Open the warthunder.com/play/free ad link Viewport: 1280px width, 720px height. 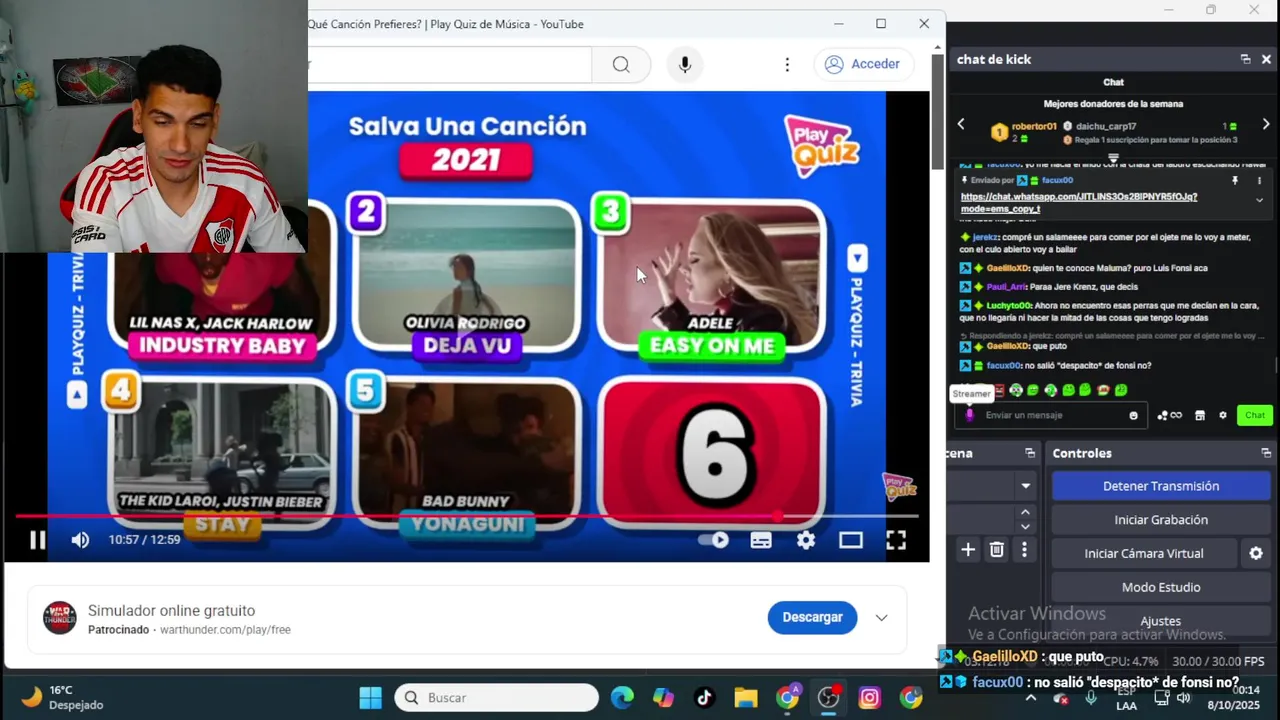225,630
